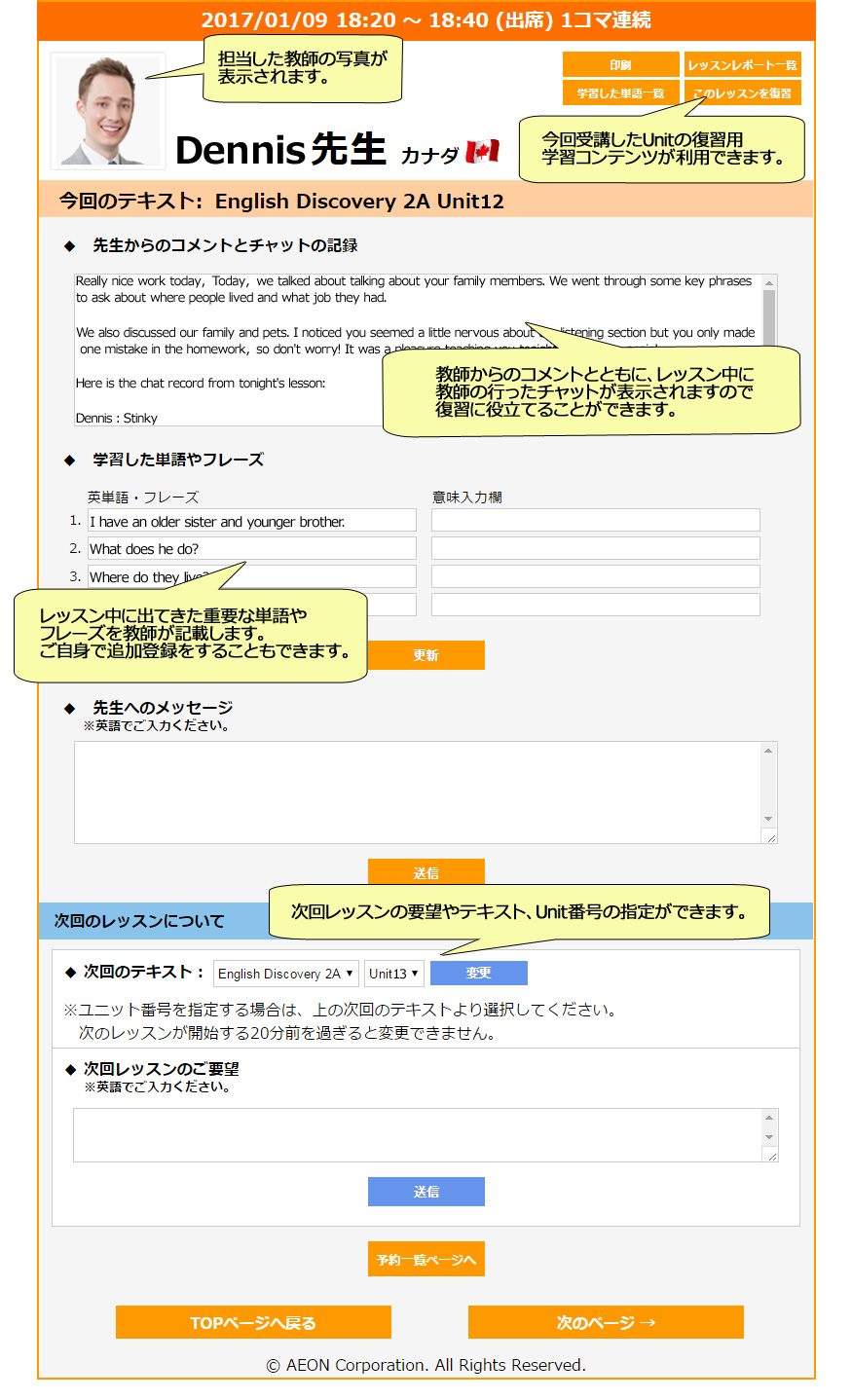Click the Canadian flag icon beside カナダ
The image size is (852, 1400).
pos(482,151)
